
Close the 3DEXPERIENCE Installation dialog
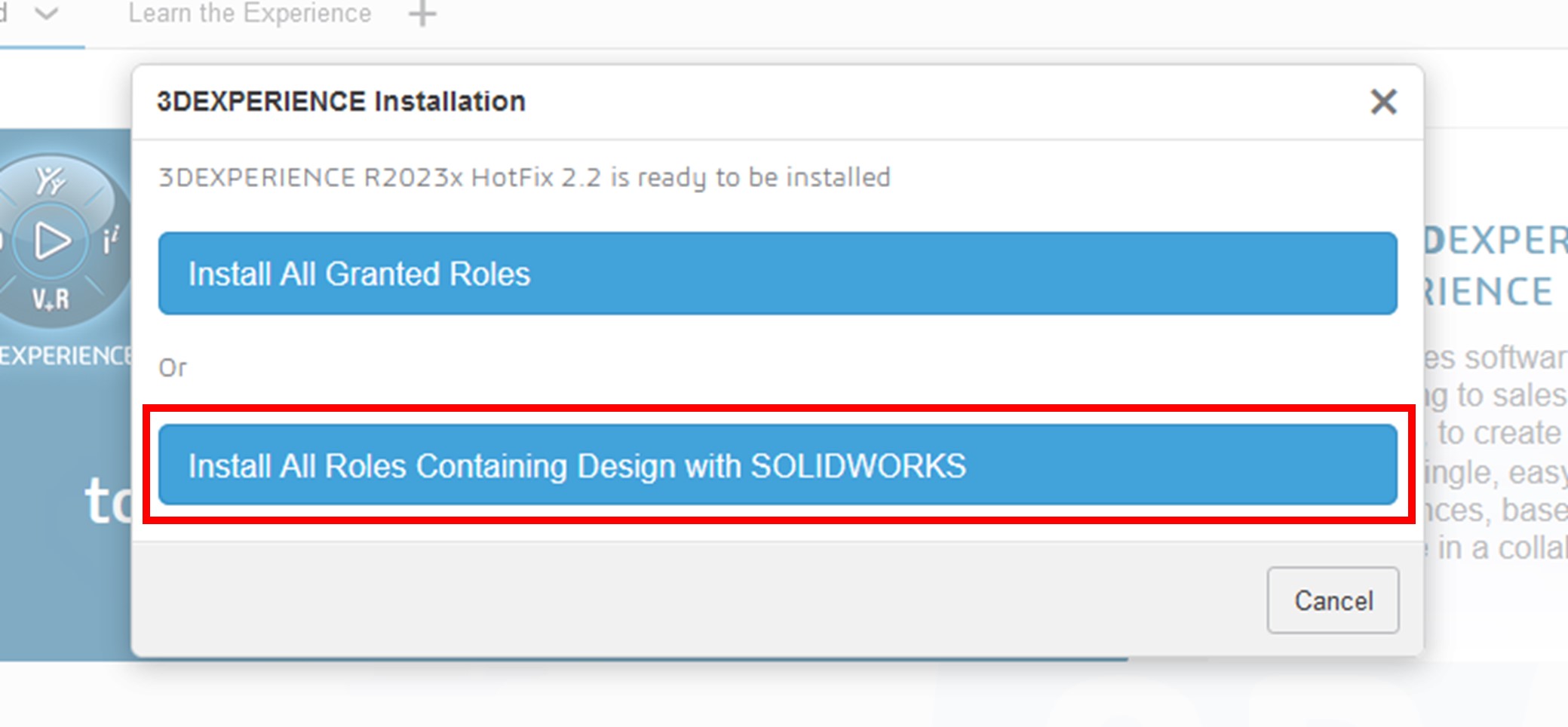(1382, 102)
